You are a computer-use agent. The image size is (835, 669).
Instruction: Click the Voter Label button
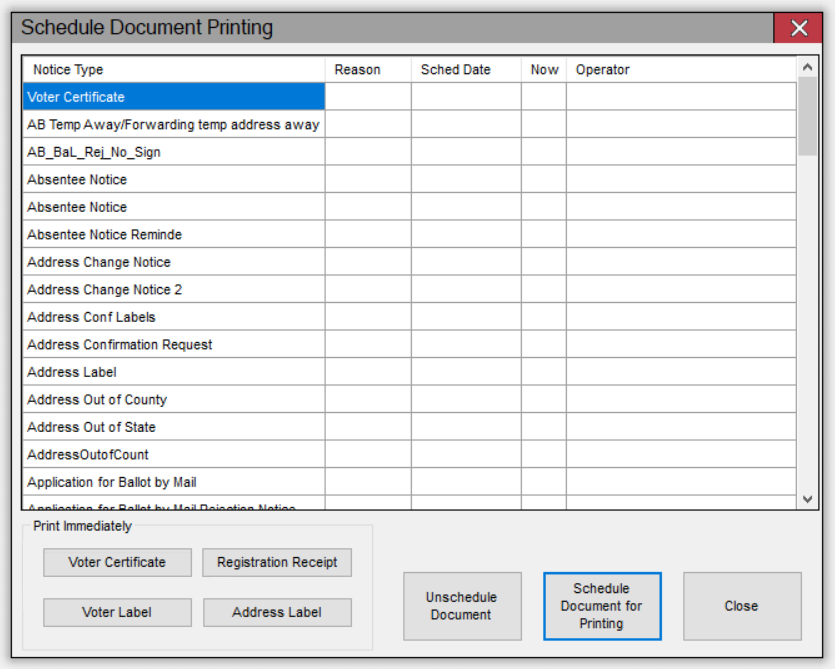coord(117,613)
